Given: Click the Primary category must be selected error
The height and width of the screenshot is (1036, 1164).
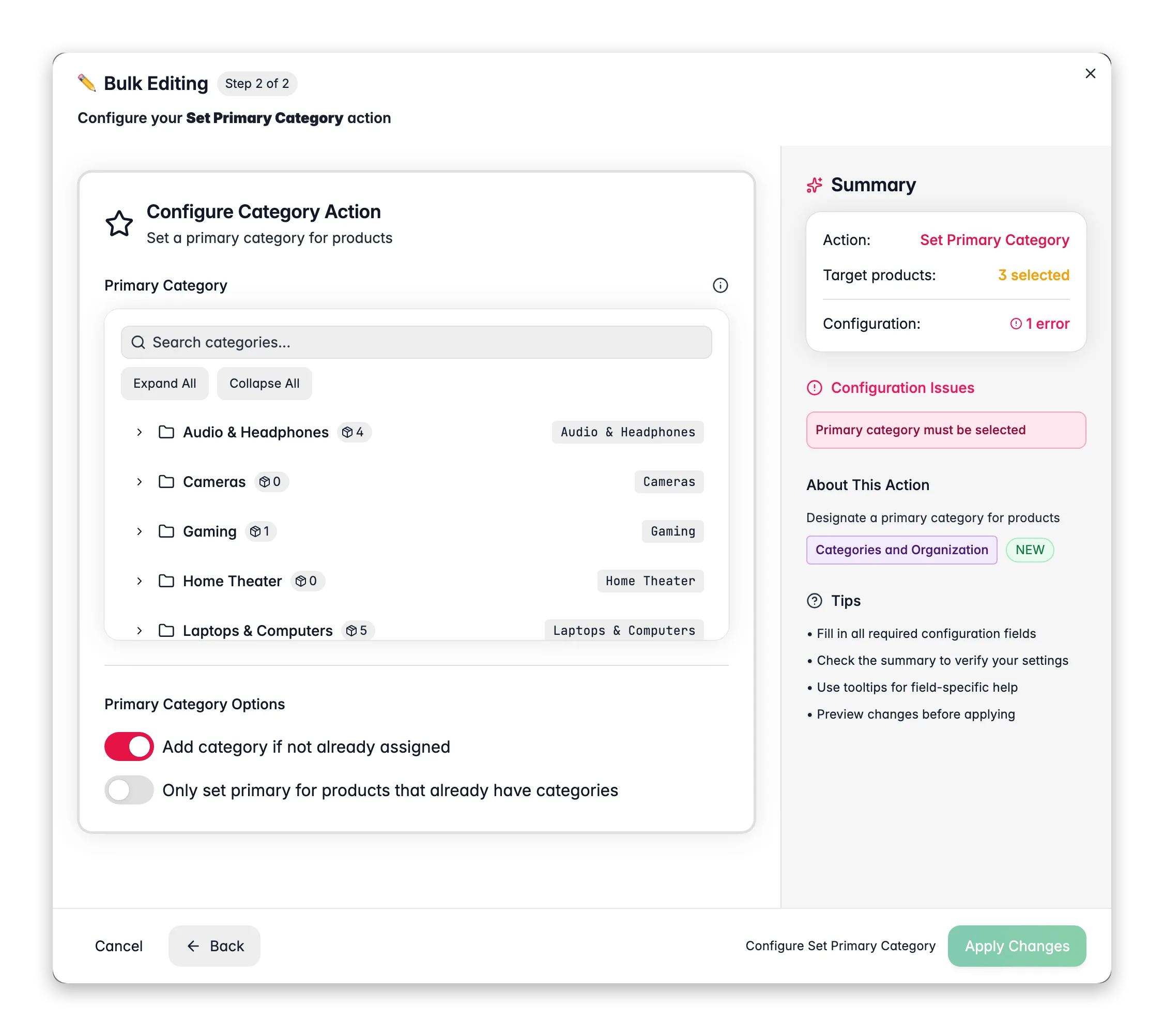Looking at the screenshot, I should point(946,430).
